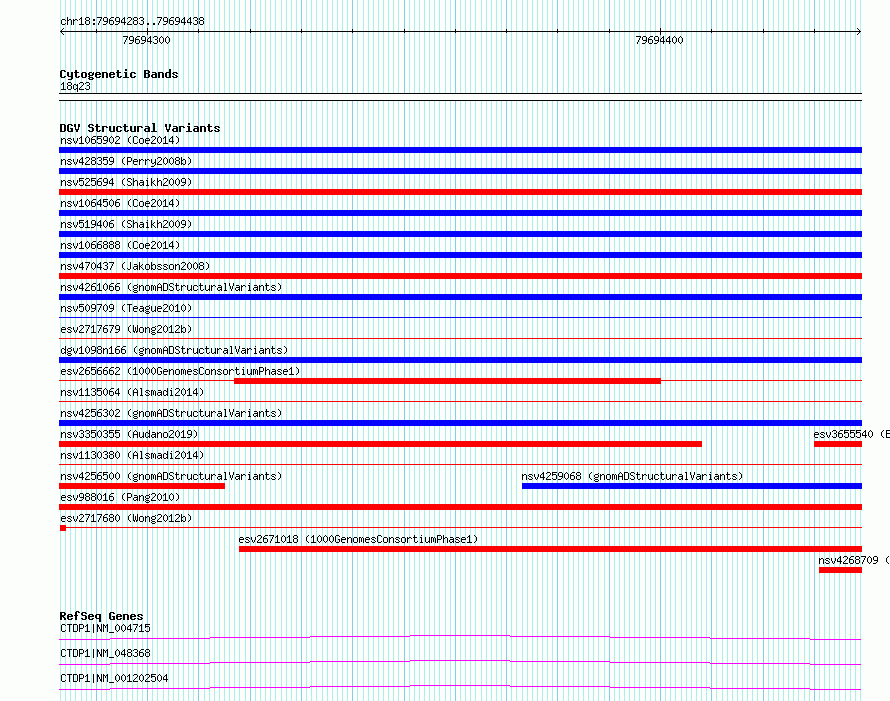Open the nsv470437 (Jakobsson2008) variant label
The height and width of the screenshot is (701, 890).
135,266
